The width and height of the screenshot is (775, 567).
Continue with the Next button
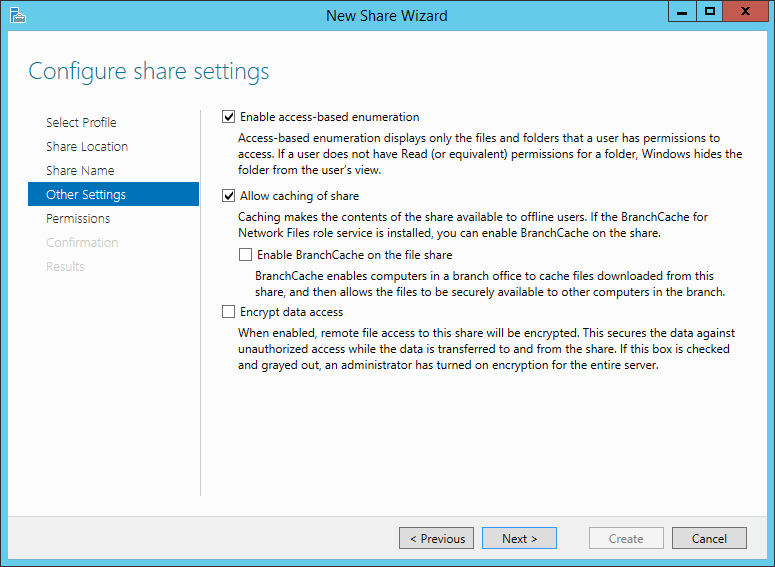click(519, 538)
